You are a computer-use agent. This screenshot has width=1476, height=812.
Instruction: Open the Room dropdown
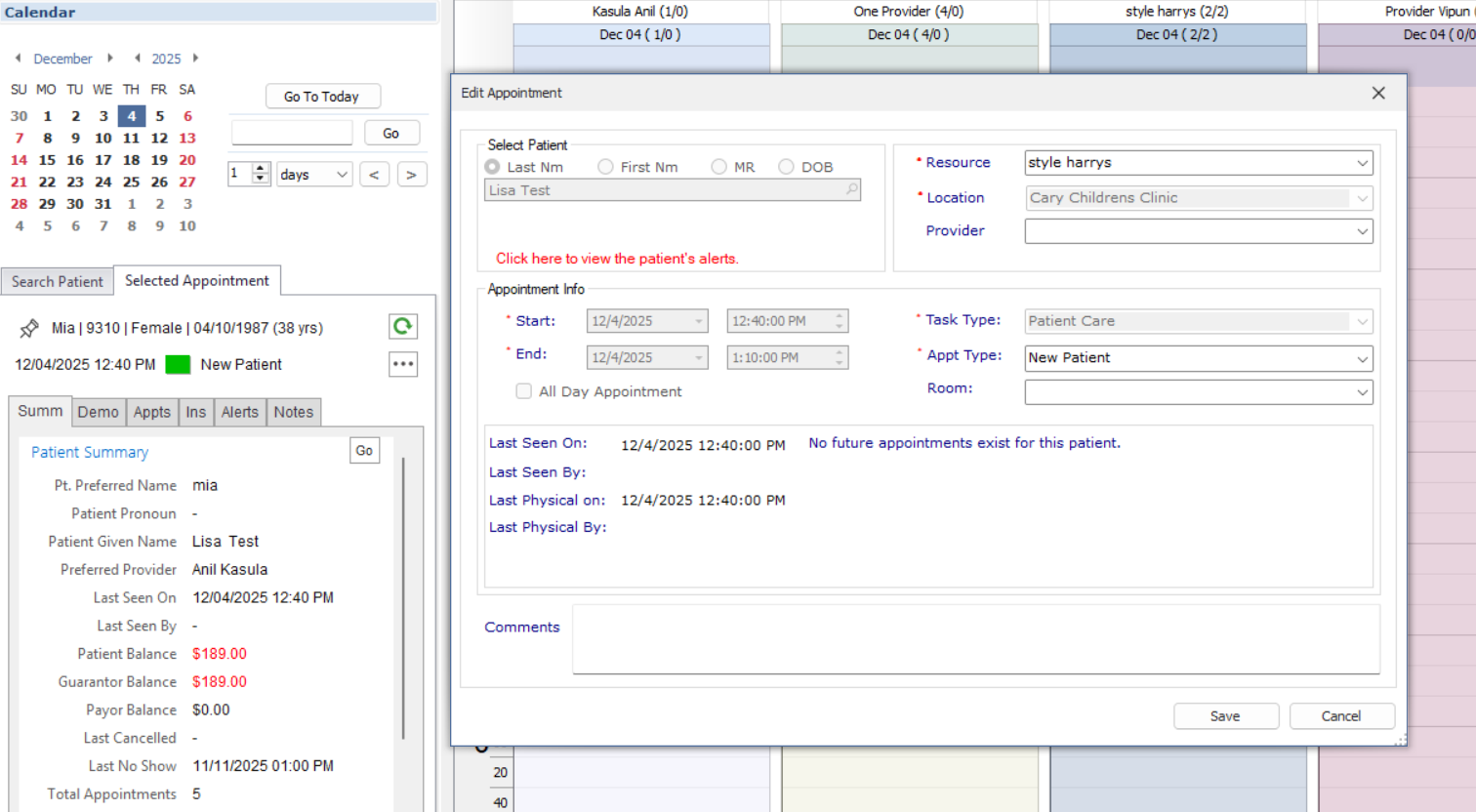point(1362,392)
